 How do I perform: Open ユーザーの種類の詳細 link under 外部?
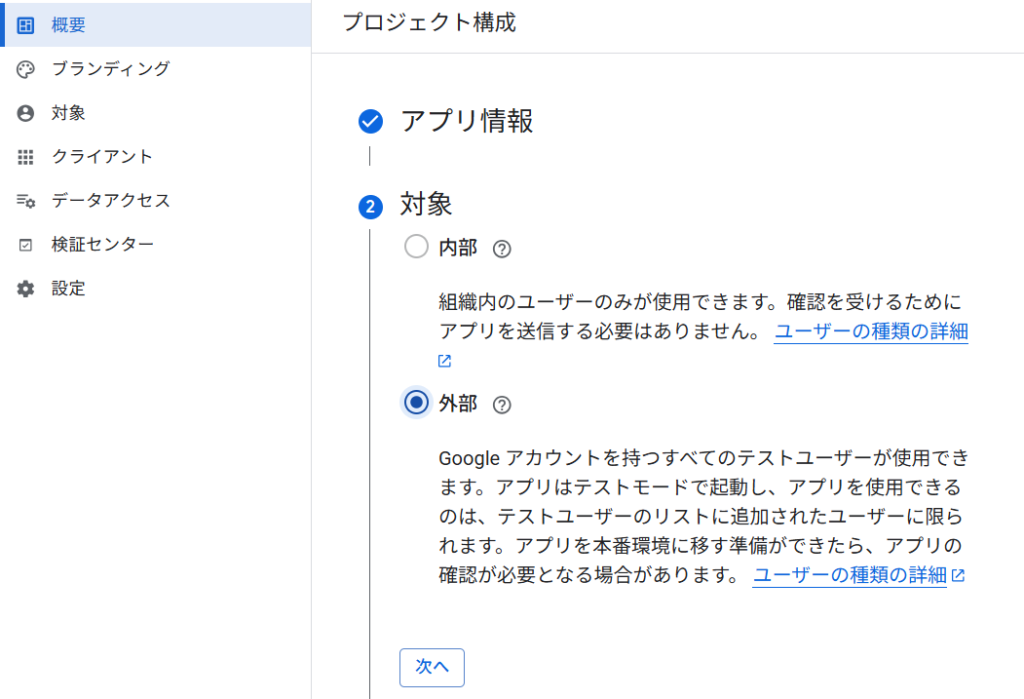coord(849,575)
